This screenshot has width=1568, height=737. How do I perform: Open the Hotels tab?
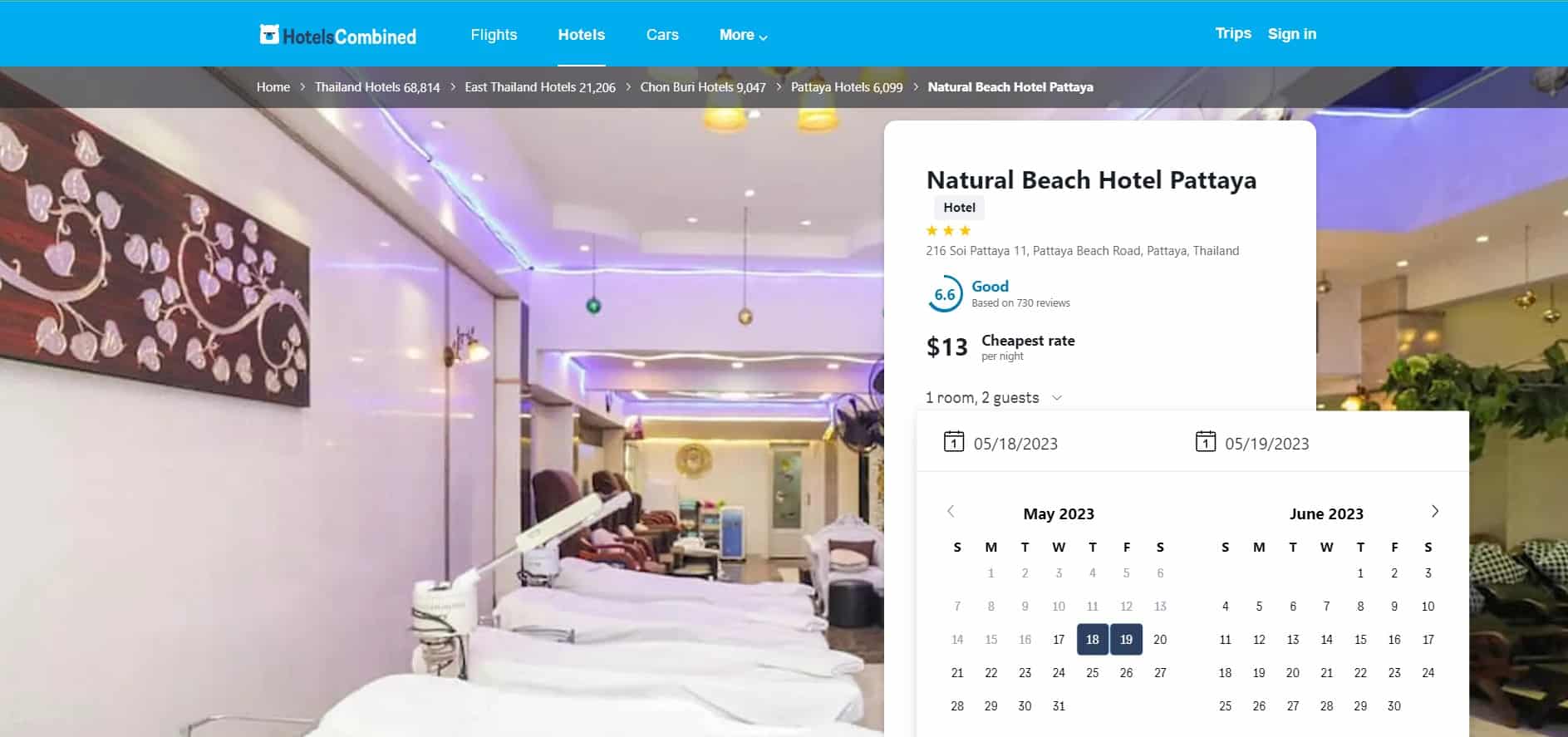[x=582, y=35]
